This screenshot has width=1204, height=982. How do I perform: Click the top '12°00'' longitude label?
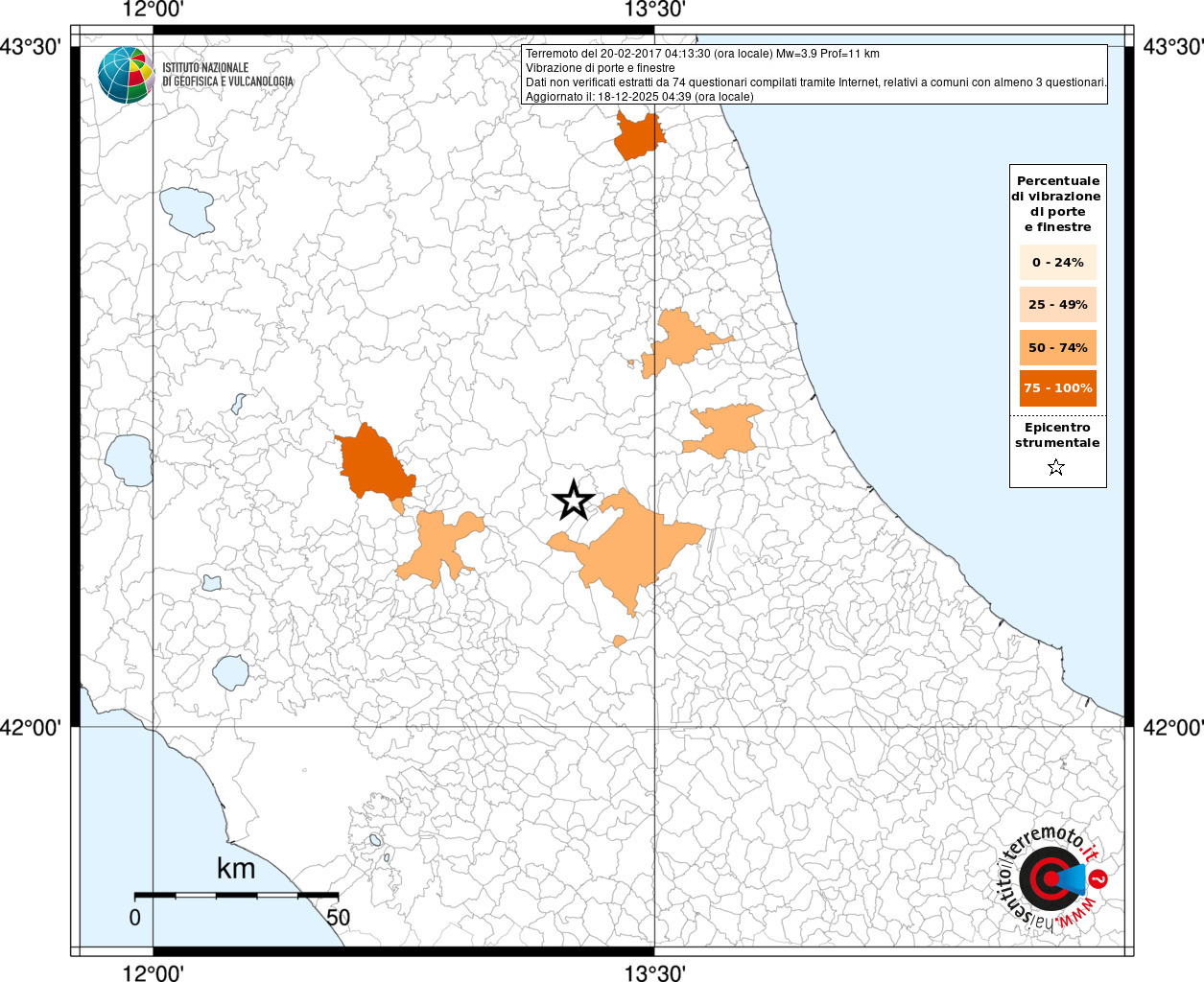tap(153, 10)
